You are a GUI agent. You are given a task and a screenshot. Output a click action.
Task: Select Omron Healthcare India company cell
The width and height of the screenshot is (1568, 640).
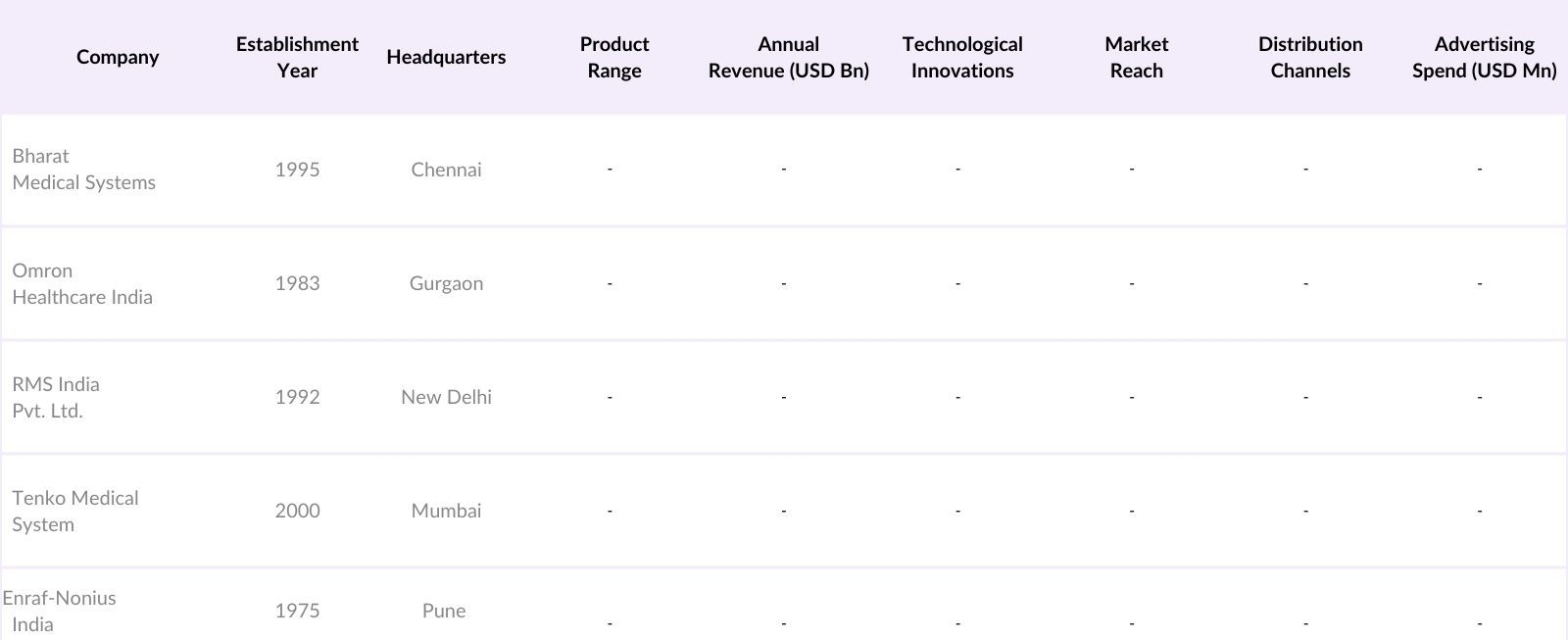coord(82,283)
